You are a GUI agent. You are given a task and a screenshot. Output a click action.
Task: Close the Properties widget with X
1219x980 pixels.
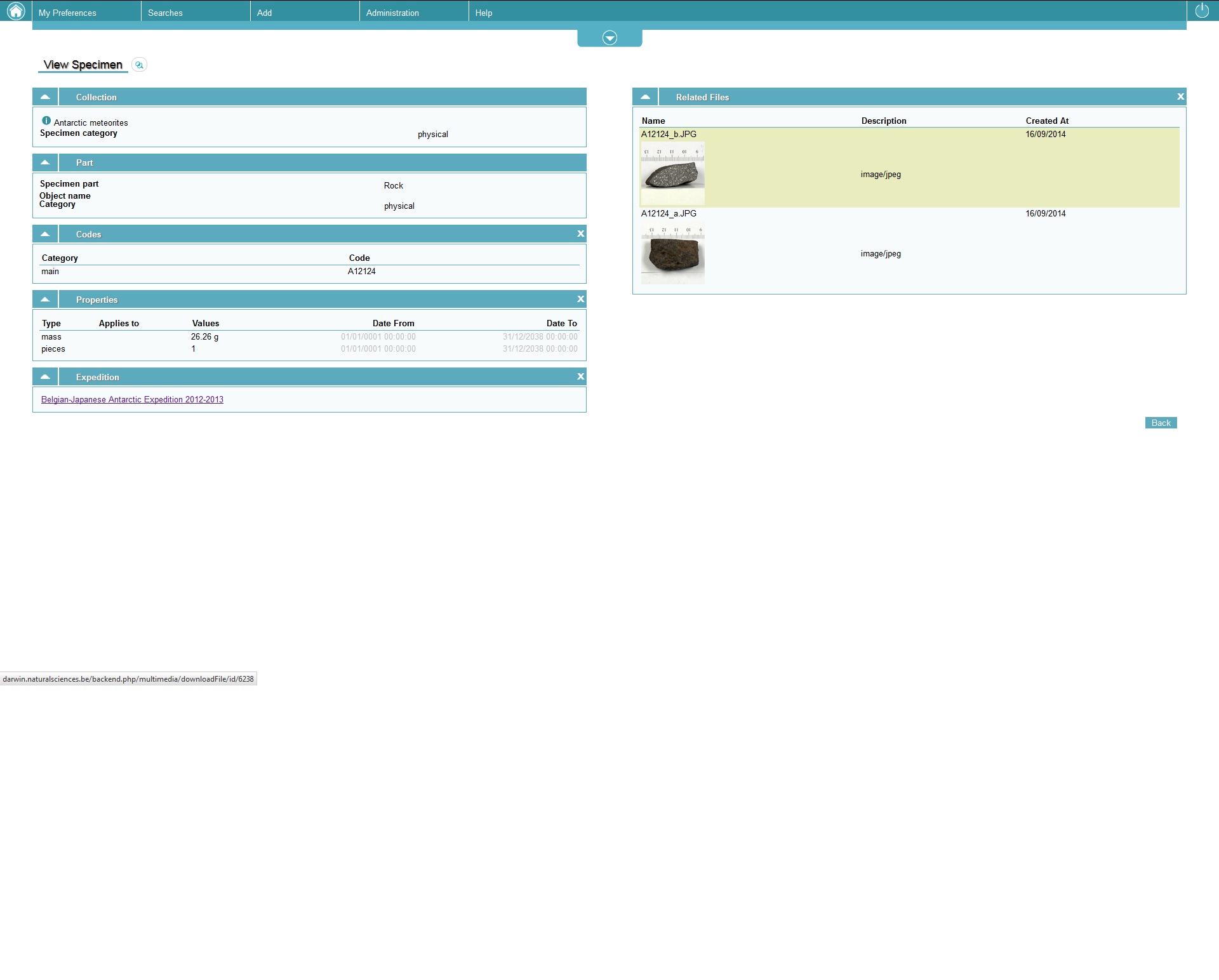point(580,300)
